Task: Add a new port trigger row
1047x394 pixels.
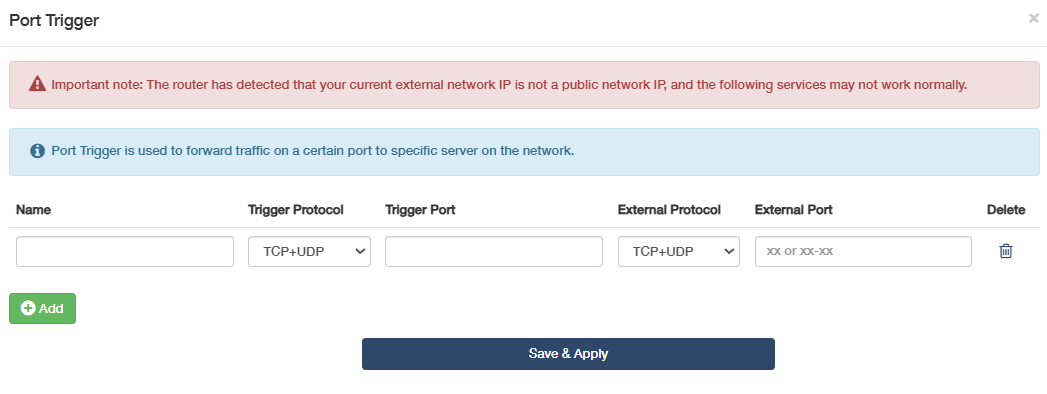Action: point(42,309)
